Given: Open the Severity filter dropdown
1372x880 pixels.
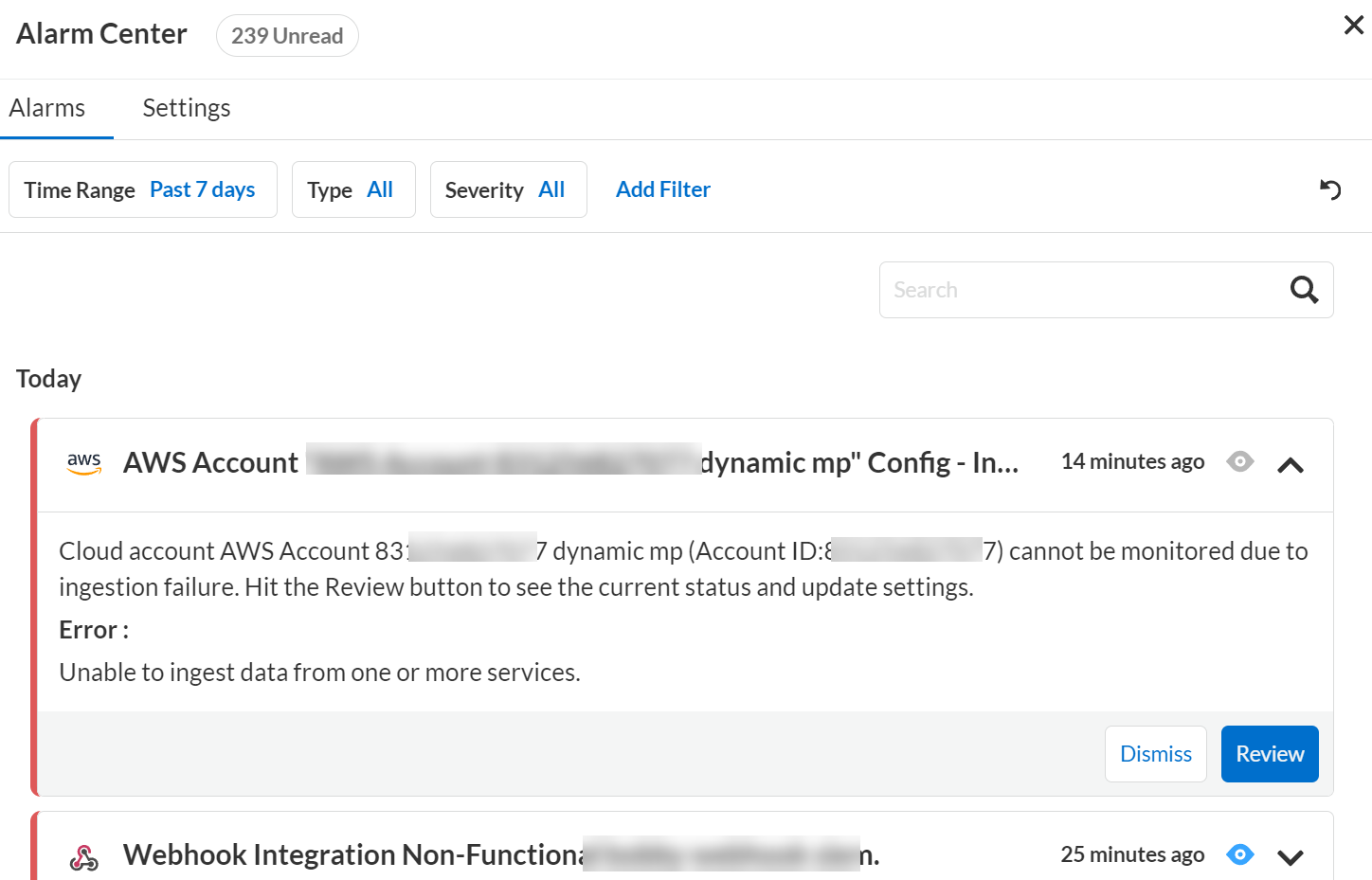Looking at the screenshot, I should (509, 189).
